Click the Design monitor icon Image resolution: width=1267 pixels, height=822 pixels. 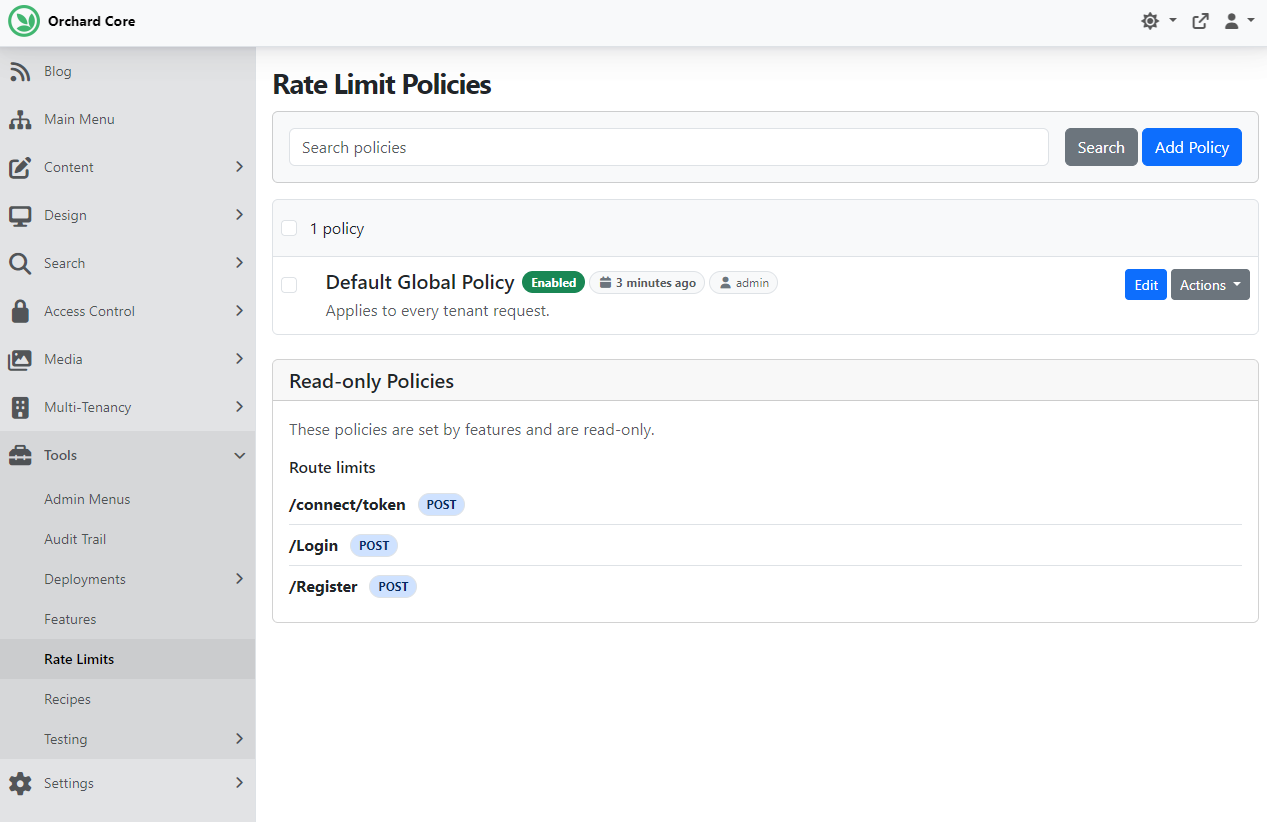pos(20,216)
